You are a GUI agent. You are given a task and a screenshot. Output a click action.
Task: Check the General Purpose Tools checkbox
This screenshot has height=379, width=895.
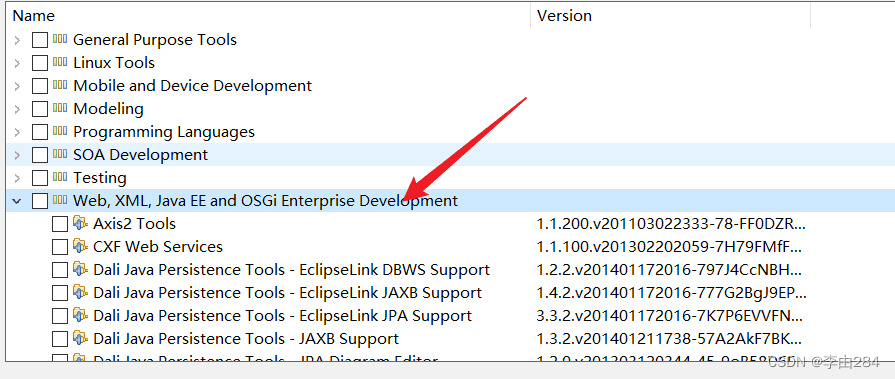click(x=40, y=40)
